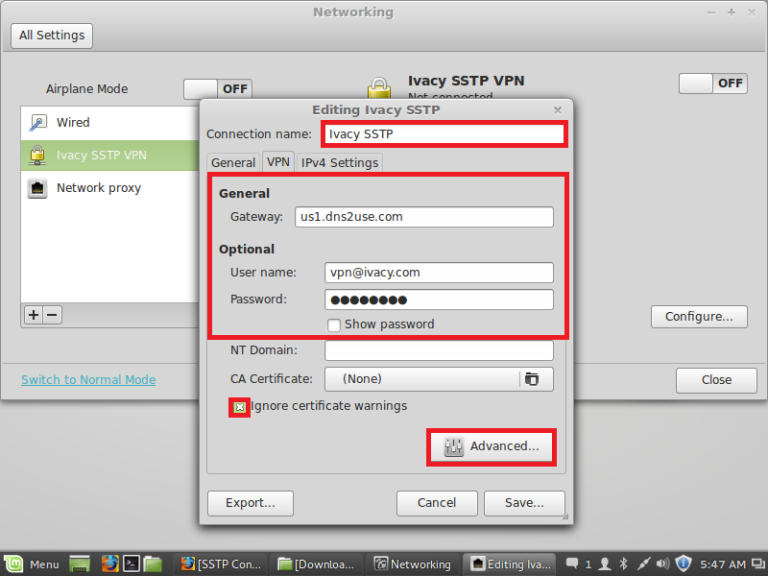Viewport: 768px width, 576px height.
Task: Click the Advanced... button
Action: point(492,447)
